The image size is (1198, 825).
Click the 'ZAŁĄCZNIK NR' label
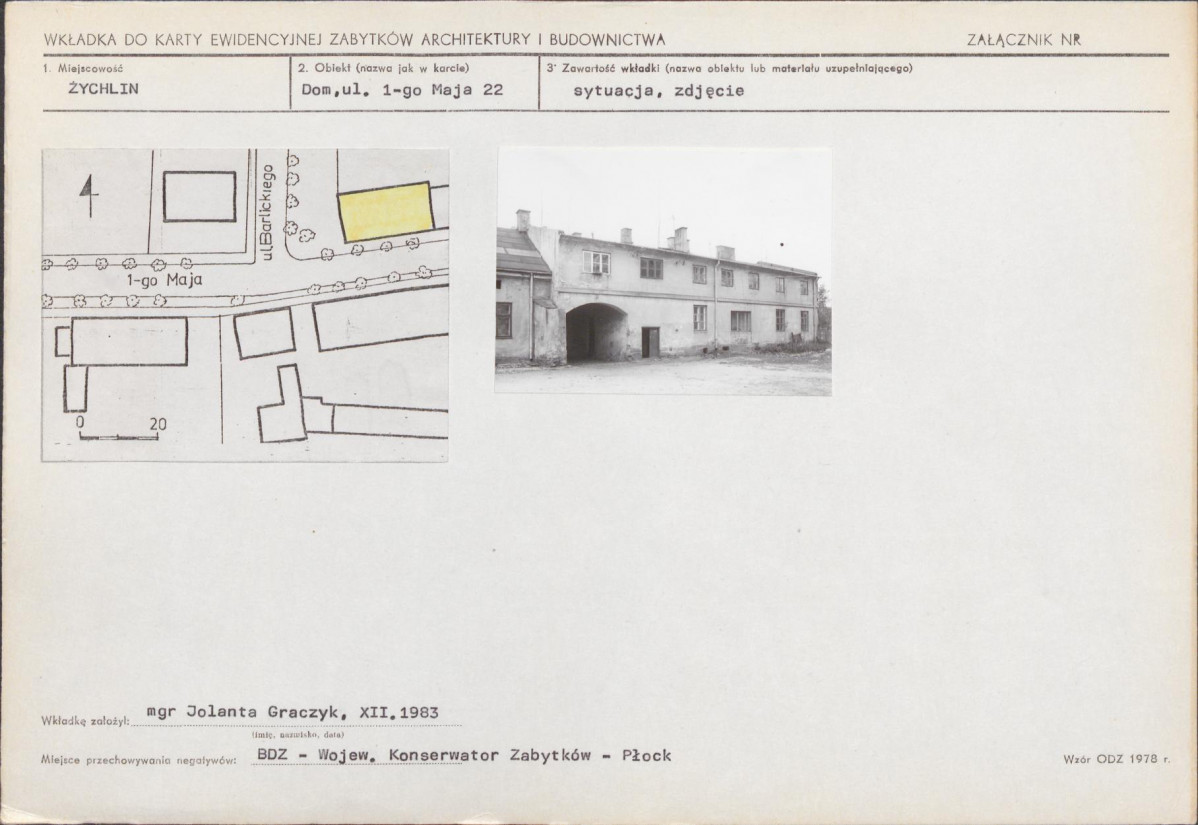1024,40
